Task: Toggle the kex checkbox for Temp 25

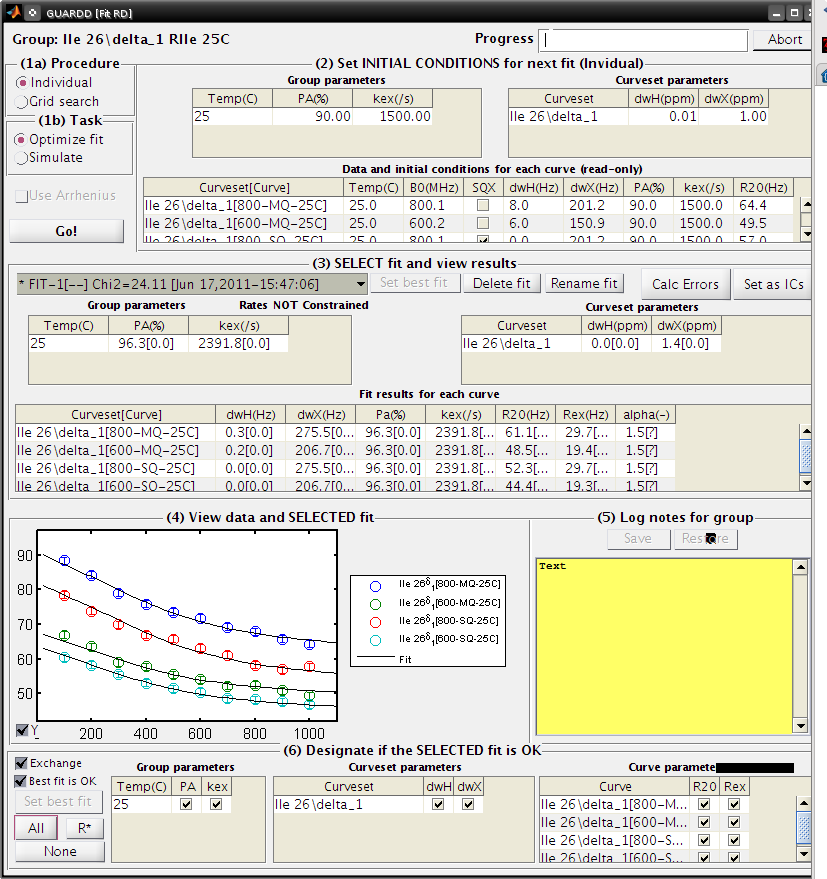Action: click(x=216, y=804)
